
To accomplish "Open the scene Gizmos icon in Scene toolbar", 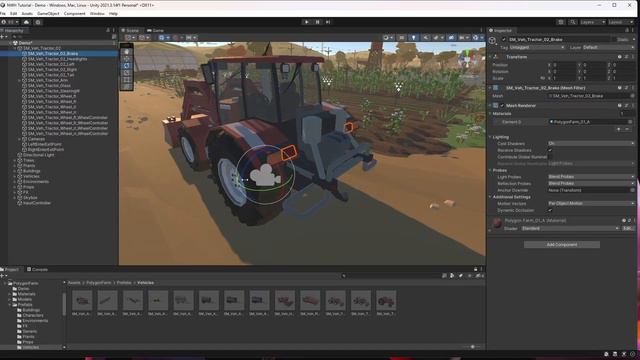I will [476, 38].
